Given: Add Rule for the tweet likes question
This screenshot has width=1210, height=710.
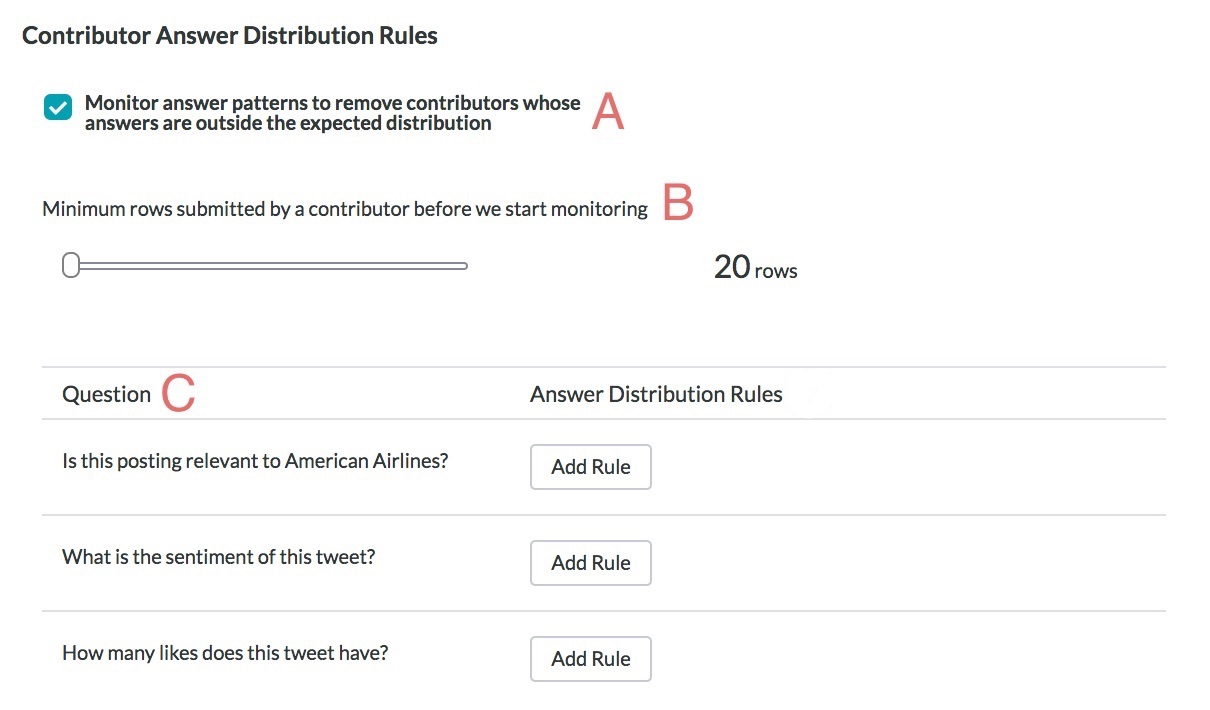Looking at the screenshot, I should click(x=591, y=659).
